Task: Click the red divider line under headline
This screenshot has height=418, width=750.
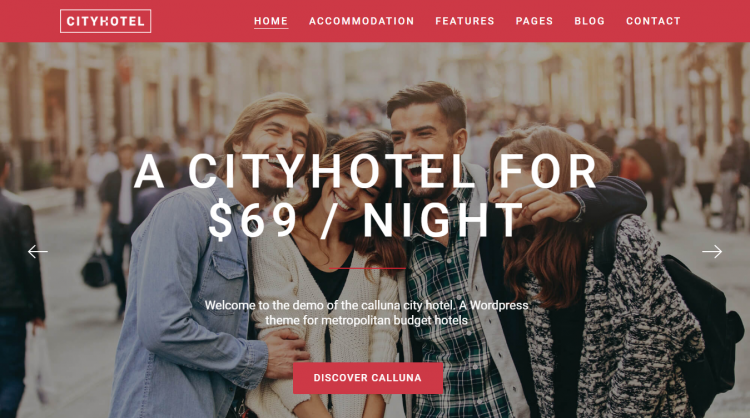Action: pos(367,268)
